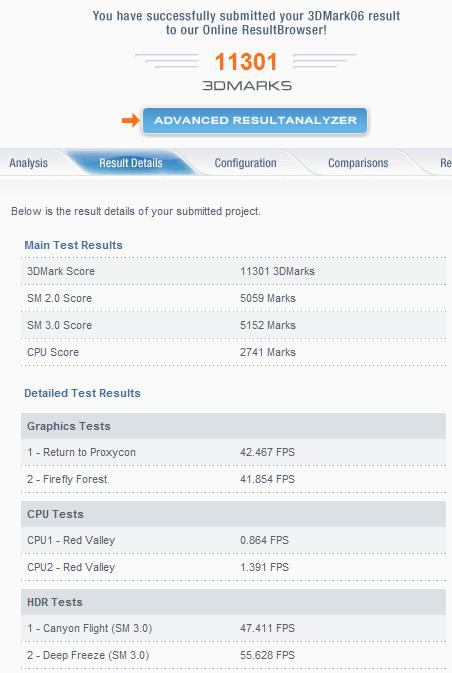Click the 'Below is the result details' sentence

tap(136, 211)
